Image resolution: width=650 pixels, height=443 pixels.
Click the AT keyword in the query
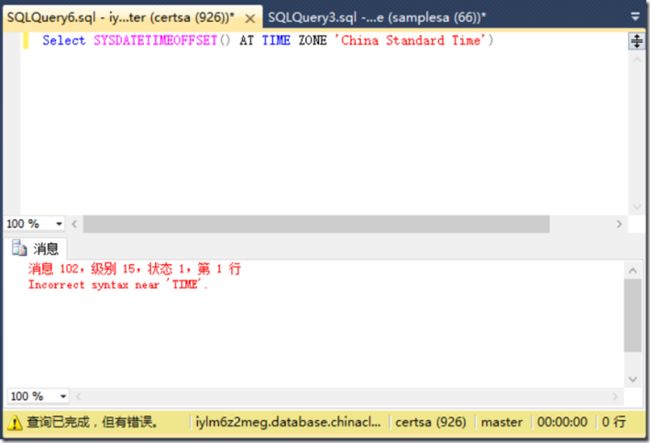click(x=247, y=41)
